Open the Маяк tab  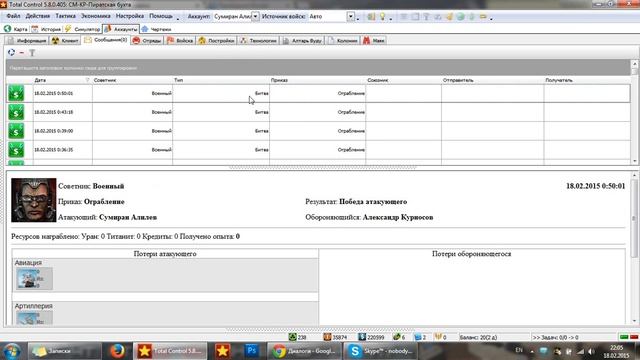(374, 40)
